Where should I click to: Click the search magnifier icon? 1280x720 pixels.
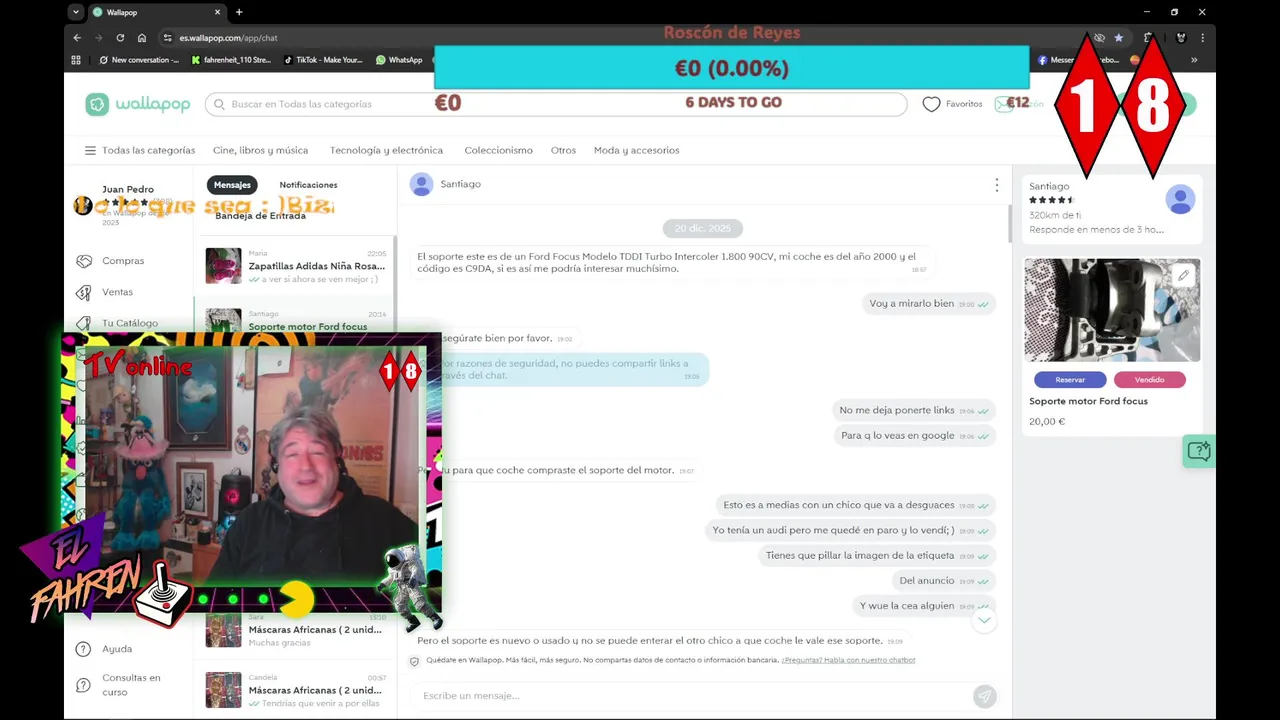(219, 104)
